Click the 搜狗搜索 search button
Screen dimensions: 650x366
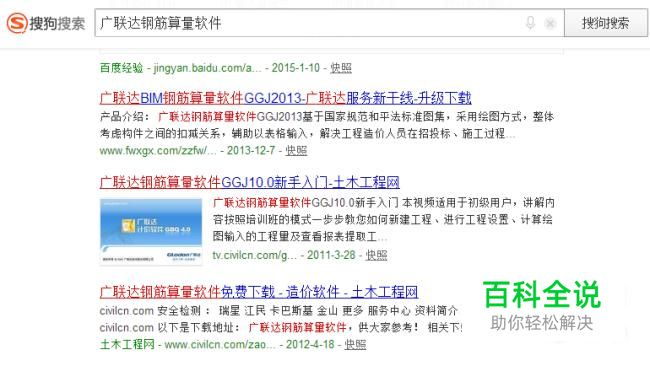(x=605, y=23)
